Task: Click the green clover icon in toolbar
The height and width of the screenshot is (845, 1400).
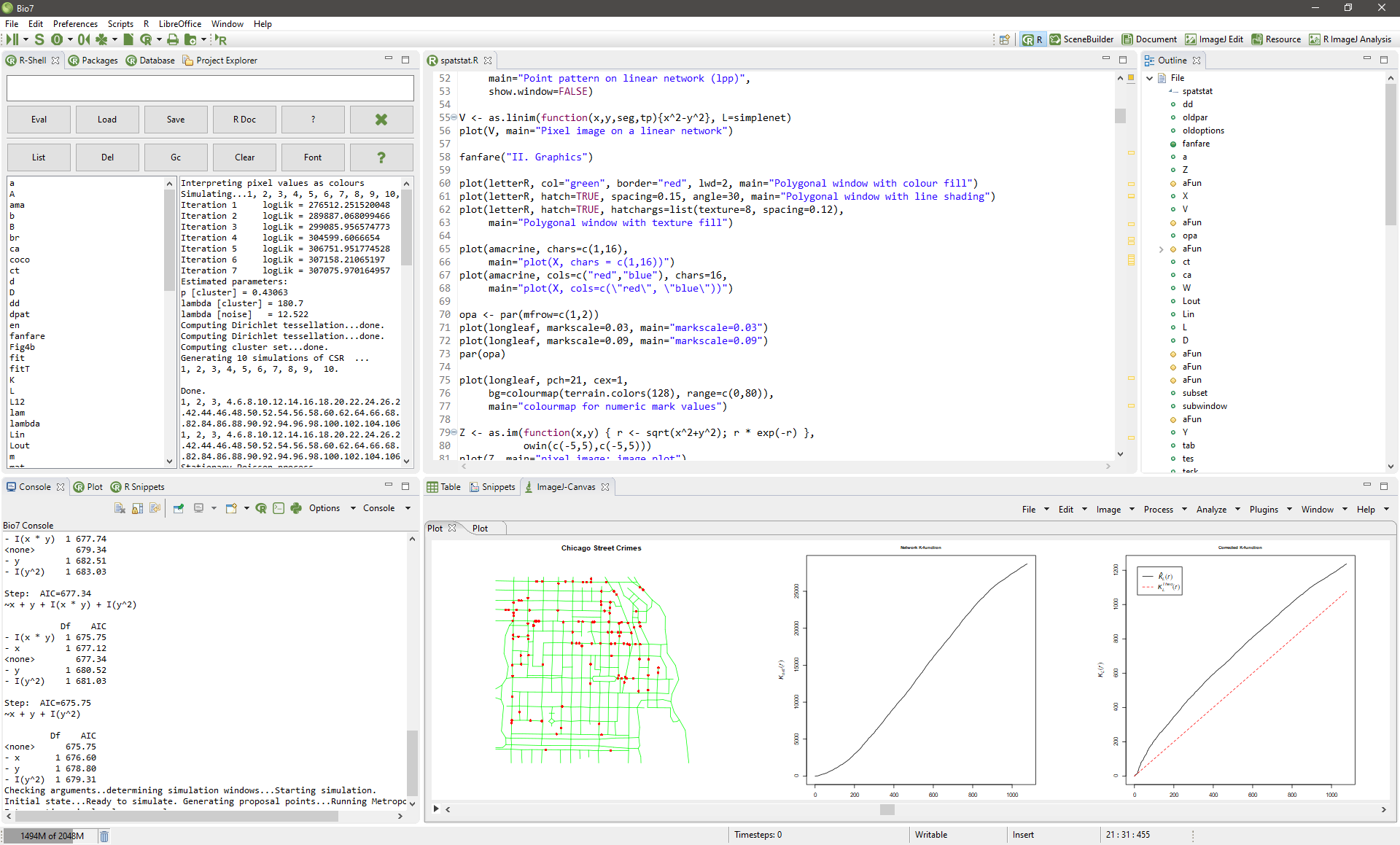Action: click(101, 39)
